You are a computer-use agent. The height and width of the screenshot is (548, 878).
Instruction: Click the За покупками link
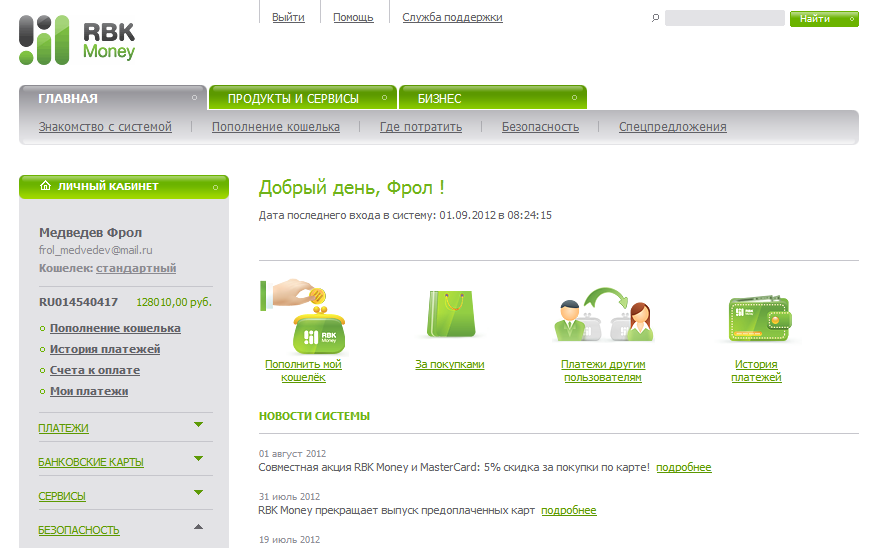pyautogui.click(x=450, y=364)
